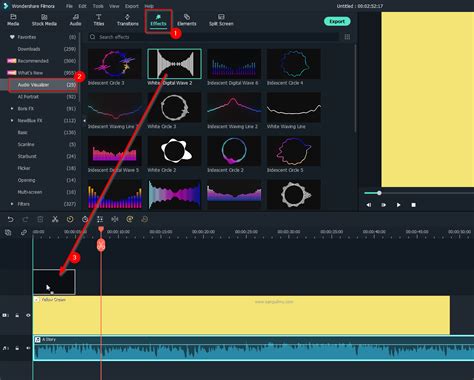Viewport: 474px width, 380px height.
Task: Open the File menu
Action: 69,6
